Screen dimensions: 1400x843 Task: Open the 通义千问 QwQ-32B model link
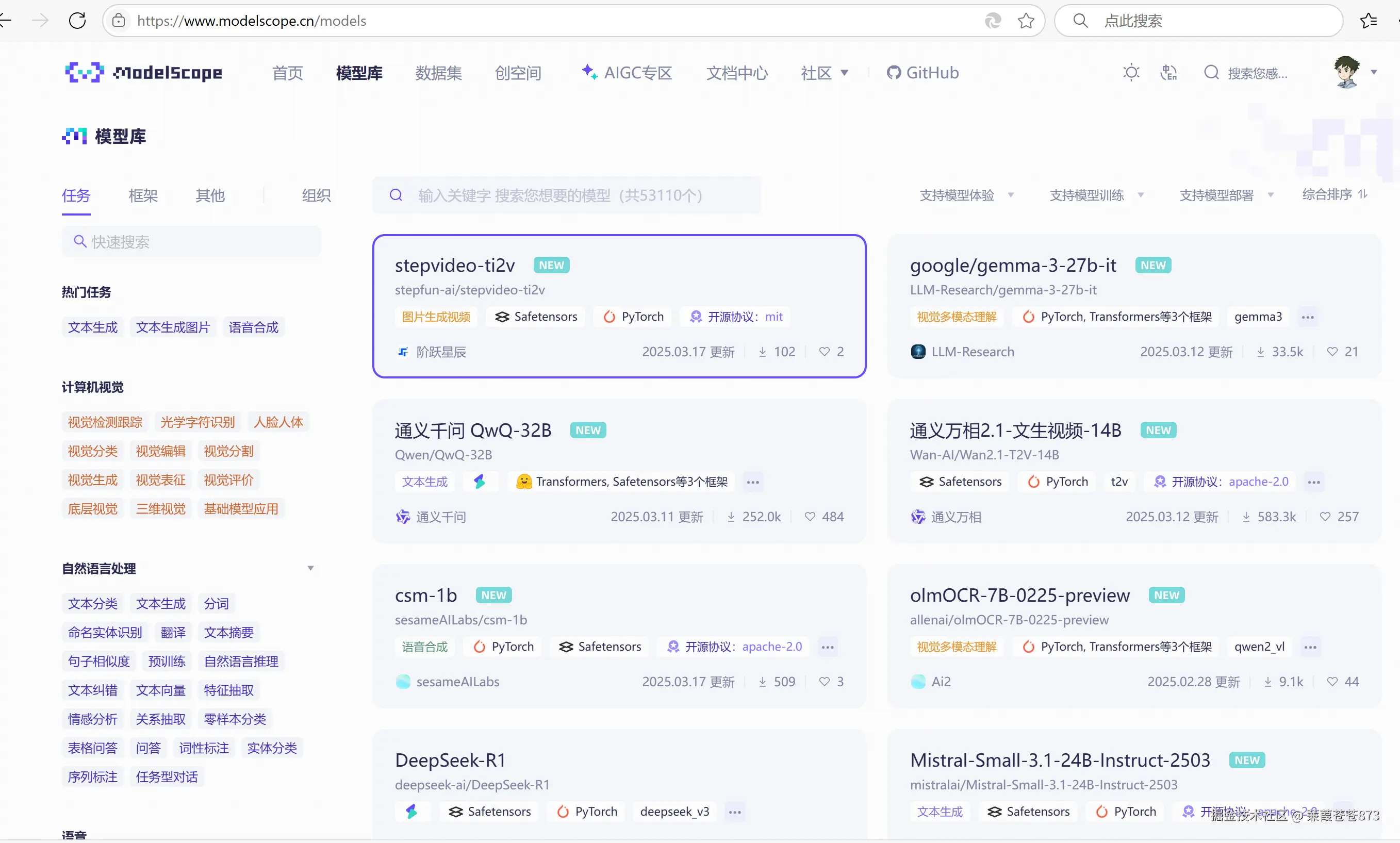point(472,430)
